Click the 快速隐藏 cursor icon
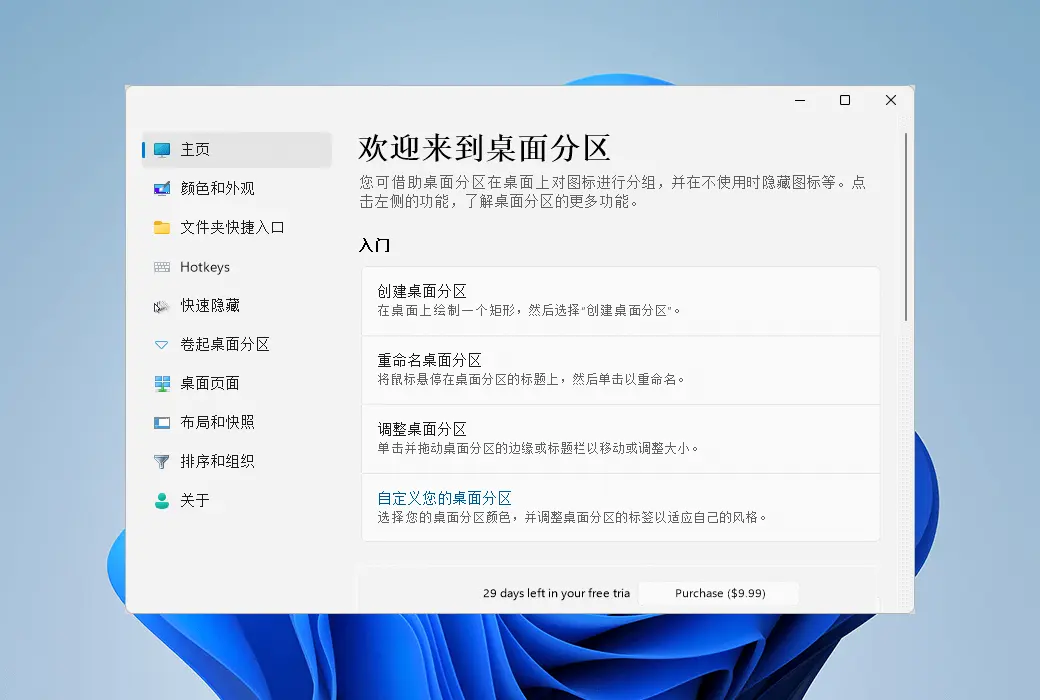Image resolution: width=1040 pixels, height=700 pixels. point(161,306)
